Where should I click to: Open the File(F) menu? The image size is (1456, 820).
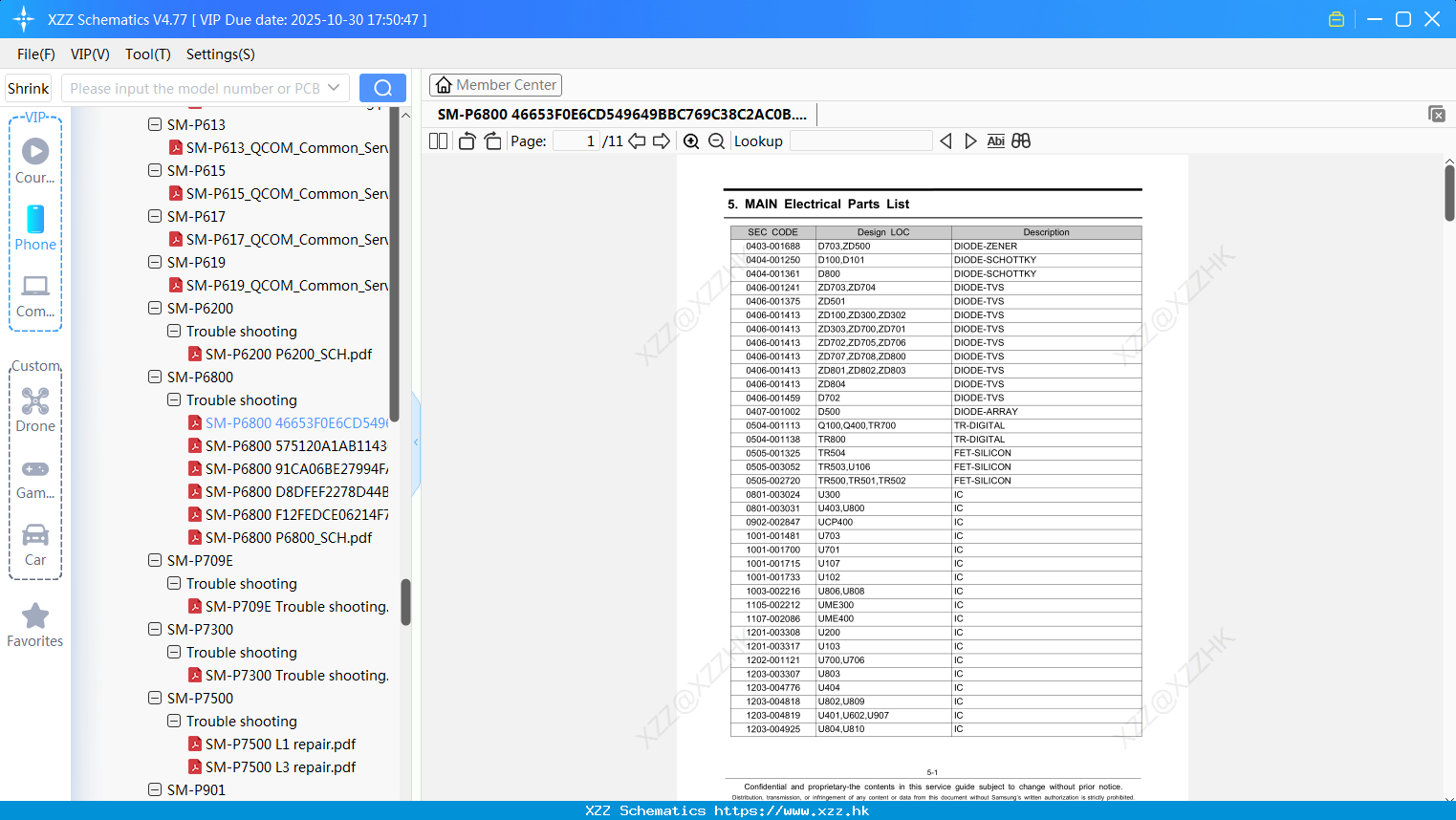[x=36, y=54]
